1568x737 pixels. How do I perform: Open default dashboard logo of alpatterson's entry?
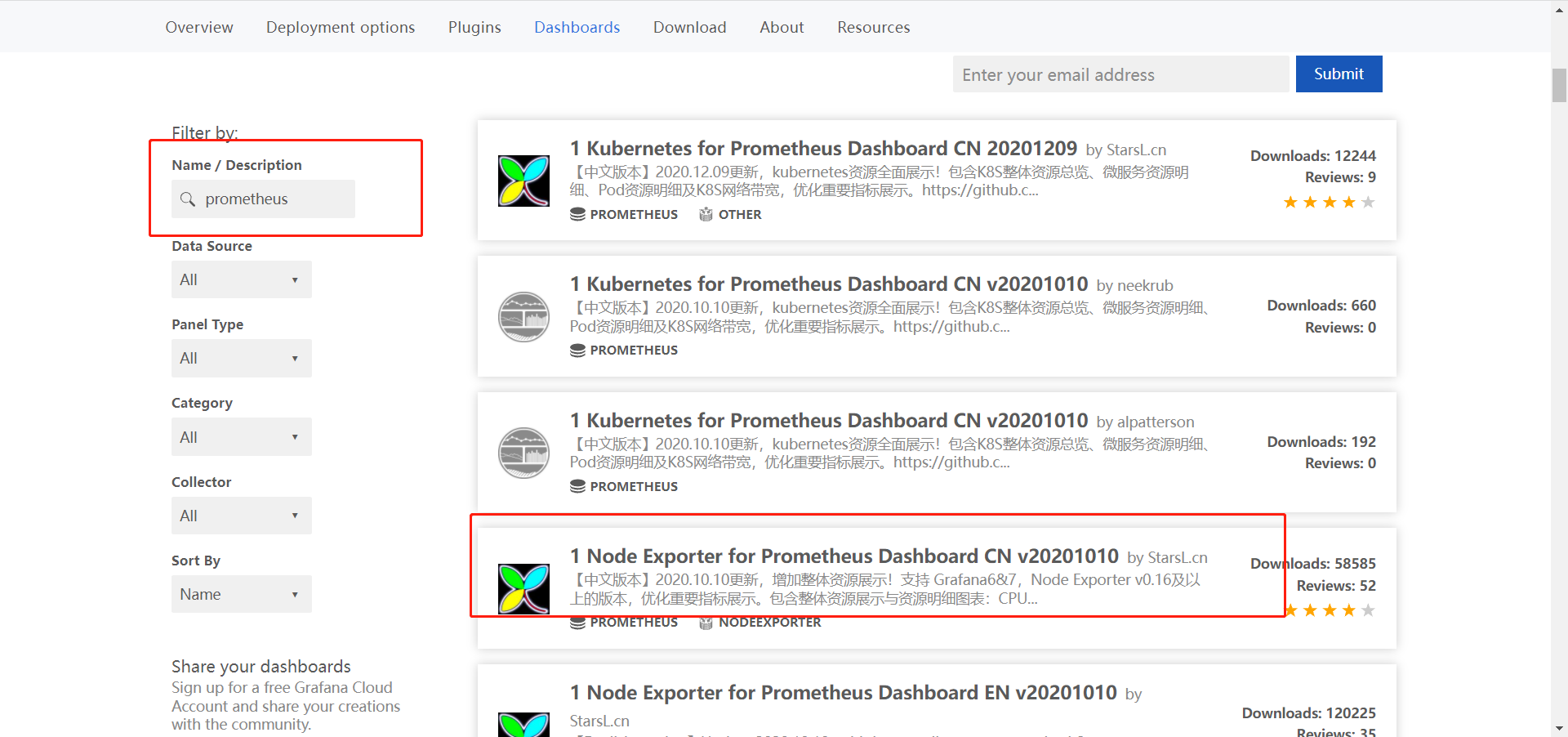pos(523,453)
